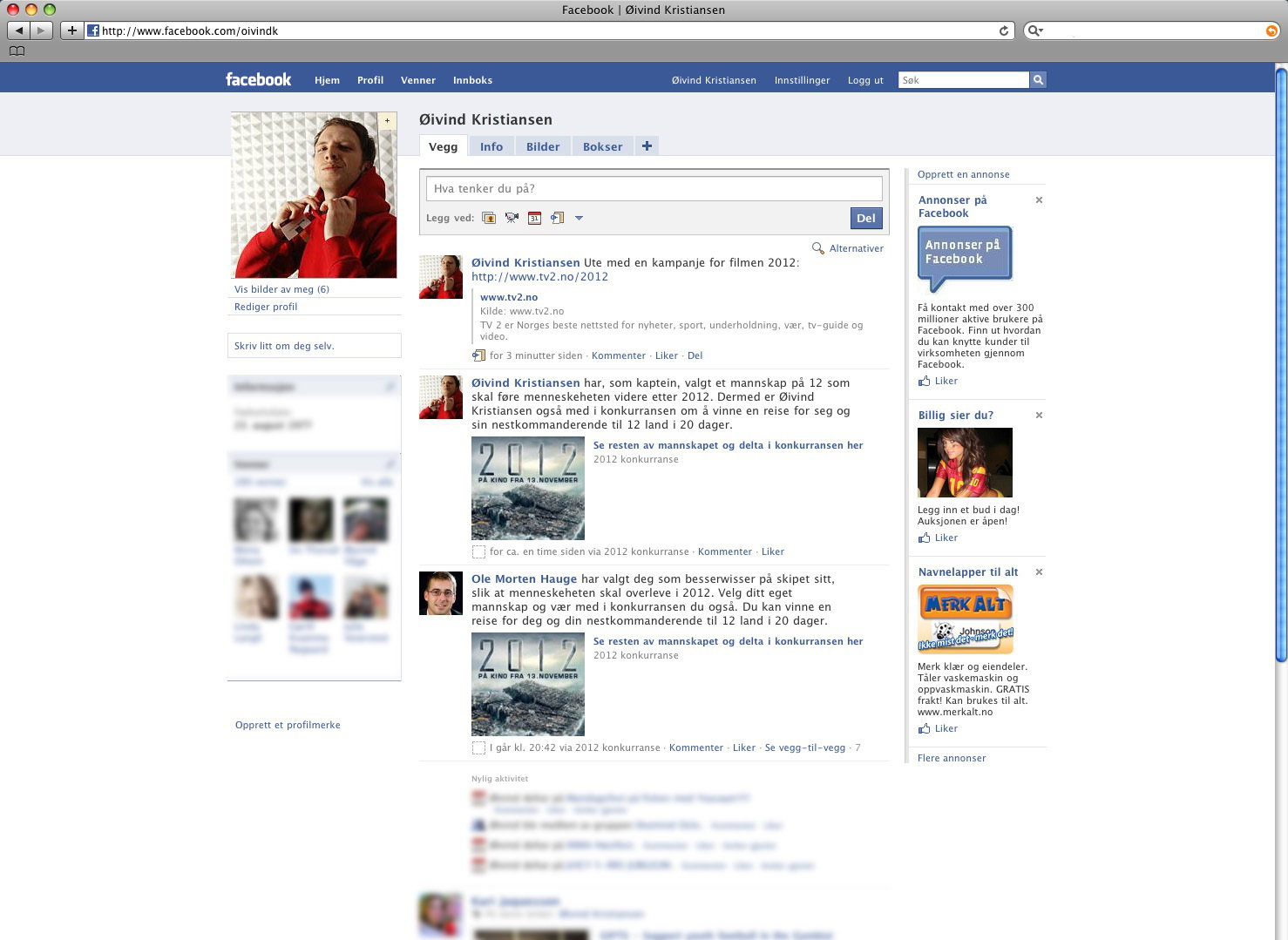The image size is (1288, 940).
Task: Open the Rediger profil link
Action: point(266,307)
